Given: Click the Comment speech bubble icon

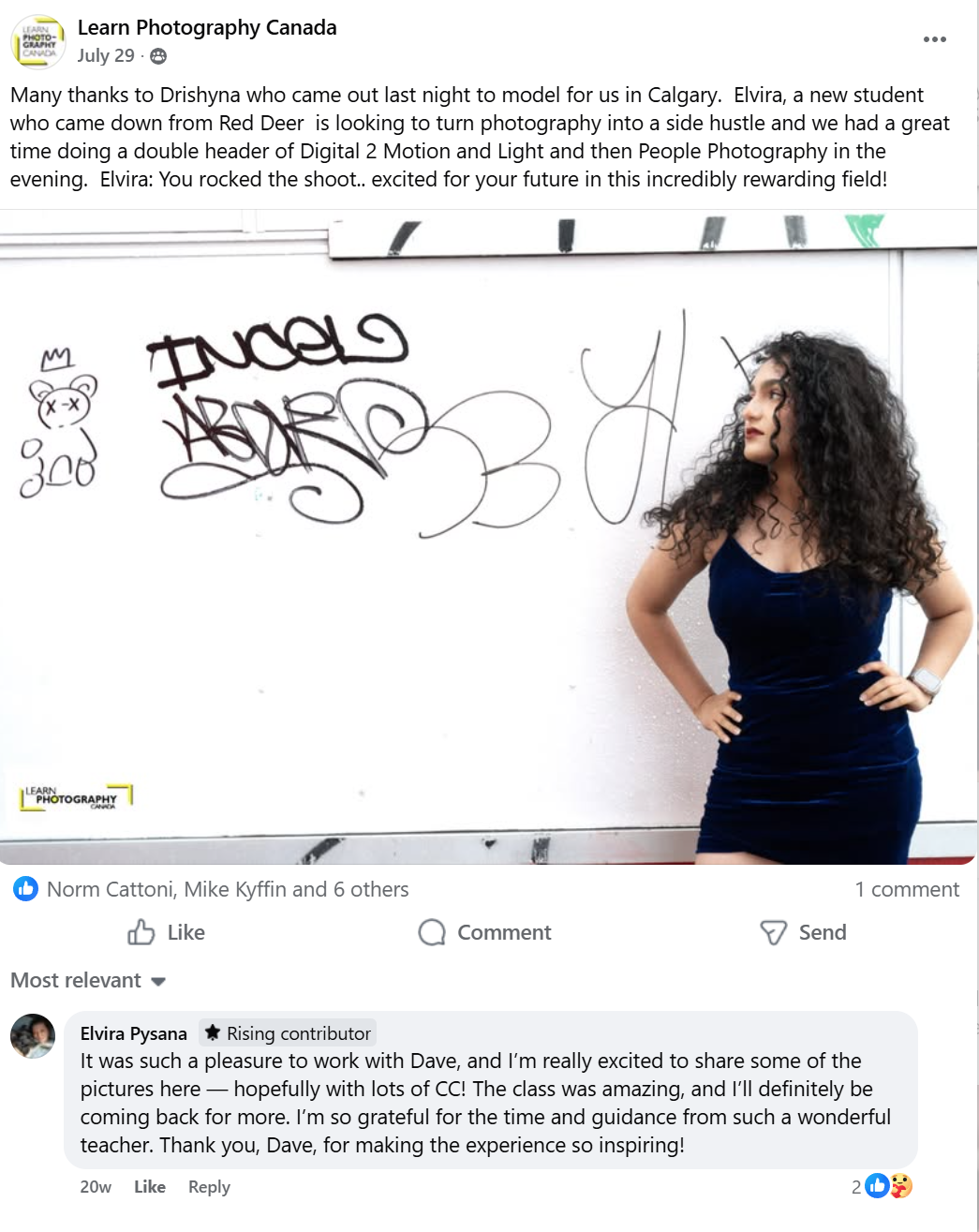Looking at the screenshot, I should (x=432, y=932).
